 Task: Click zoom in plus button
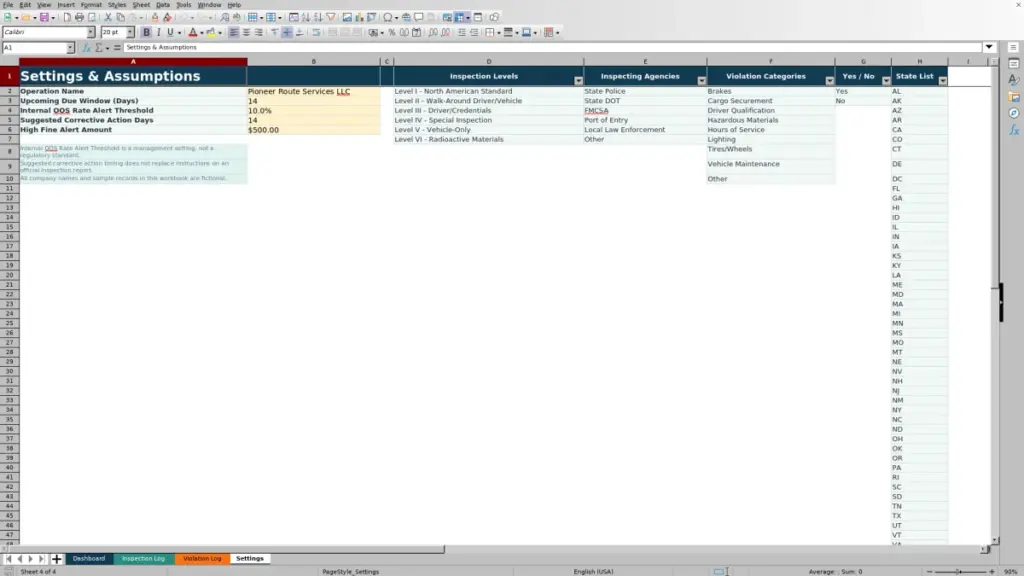[992, 572]
